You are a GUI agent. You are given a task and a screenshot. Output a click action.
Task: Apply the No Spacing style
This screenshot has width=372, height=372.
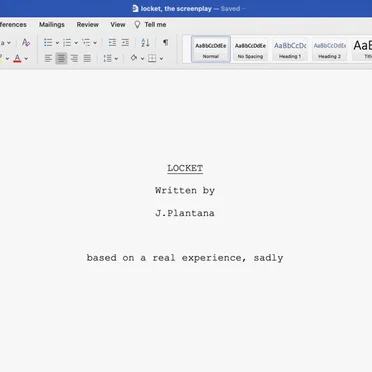(x=250, y=49)
